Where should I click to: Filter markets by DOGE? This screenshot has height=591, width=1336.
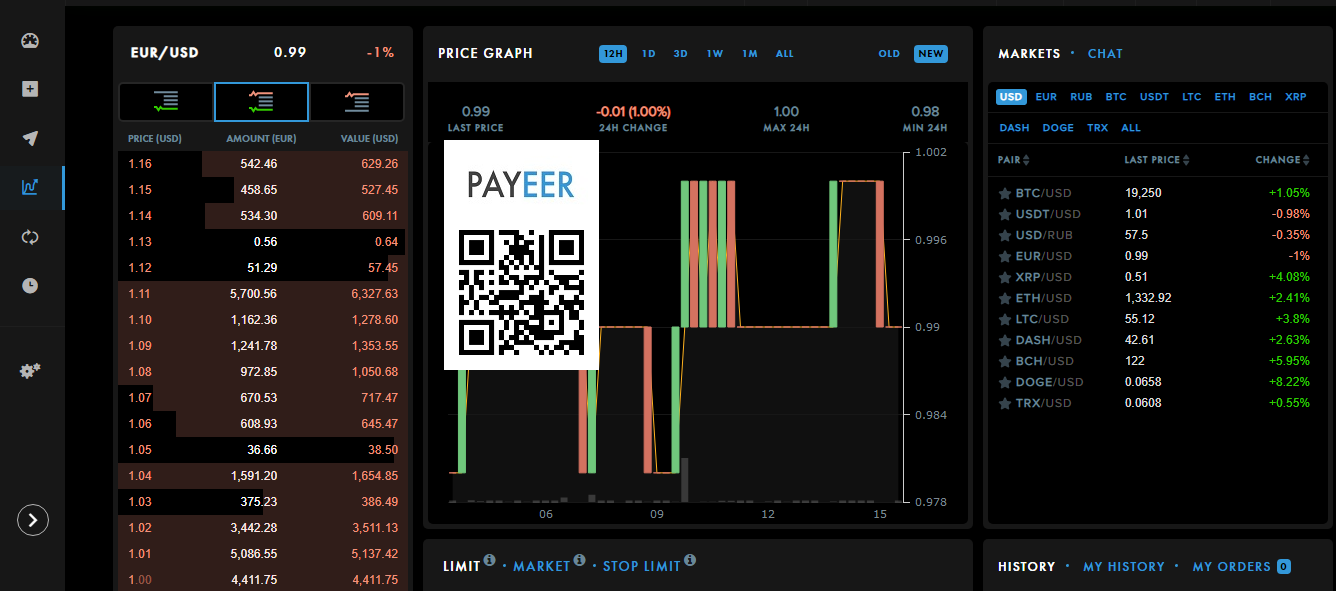click(x=1058, y=128)
